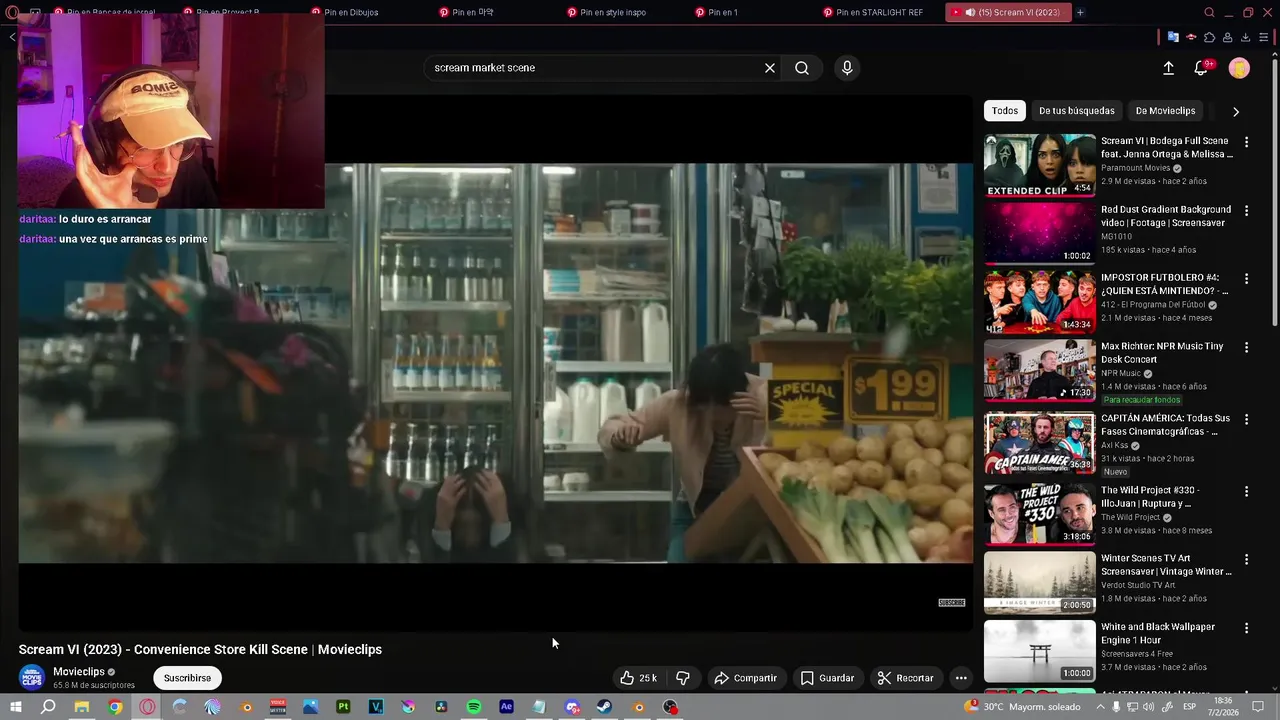Open File Explorer from the taskbar

[x=82, y=707]
